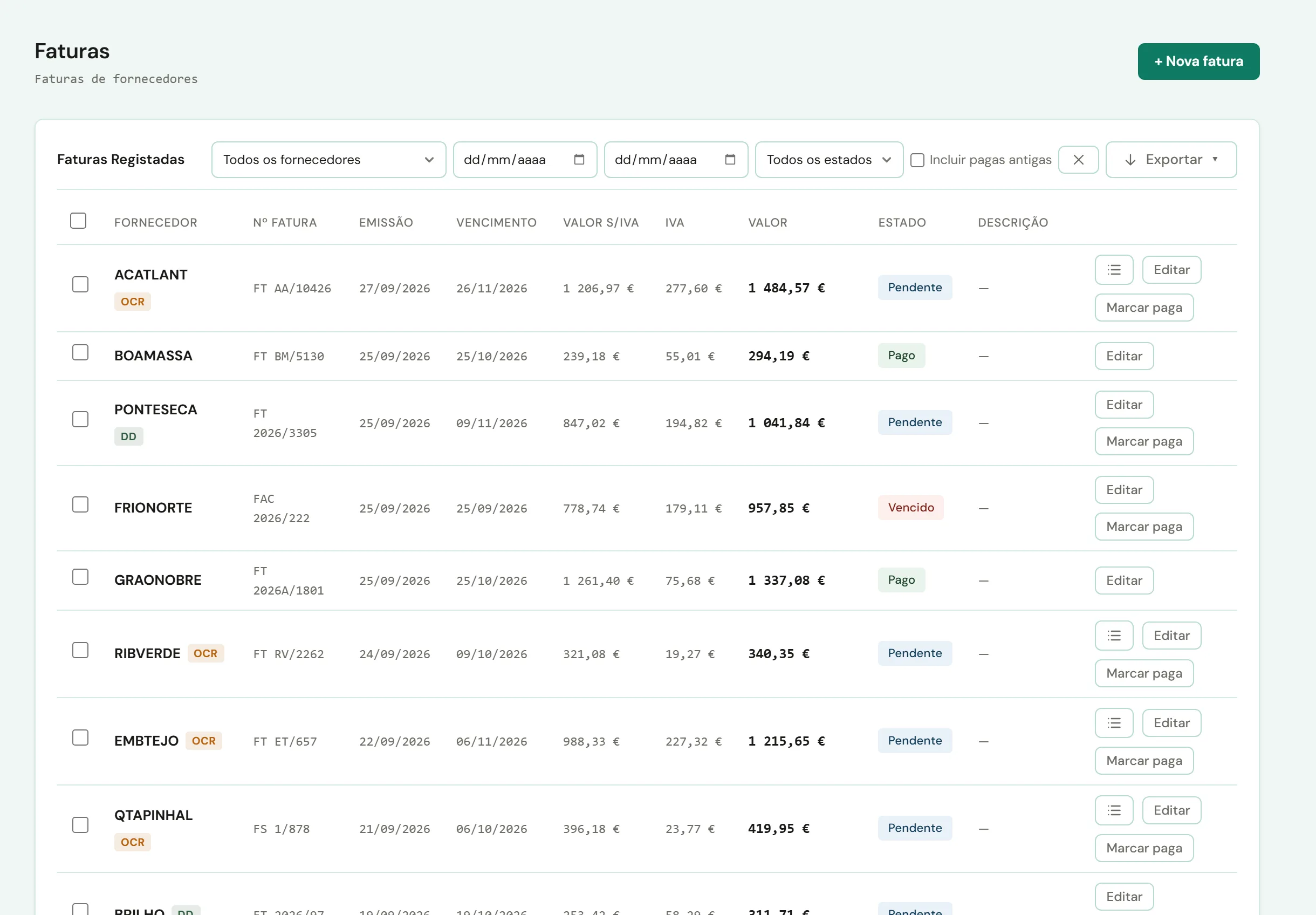Open line details icon for EMBTEJO invoice
Viewport: 1316px width, 915px height.
(1114, 723)
